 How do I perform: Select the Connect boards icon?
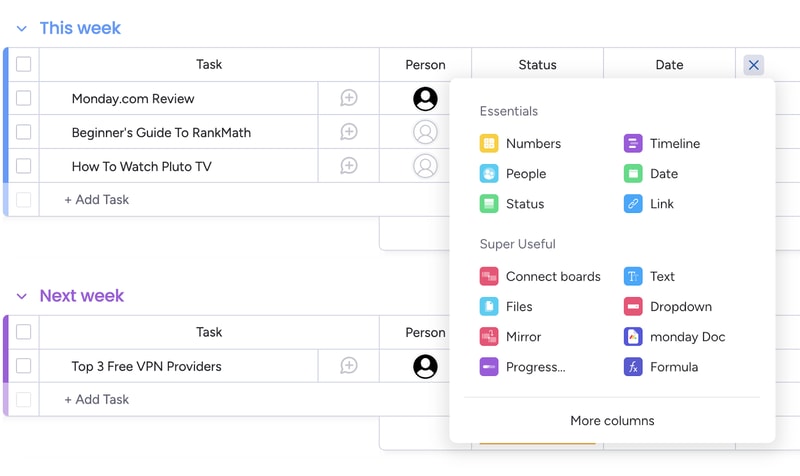[489, 276]
